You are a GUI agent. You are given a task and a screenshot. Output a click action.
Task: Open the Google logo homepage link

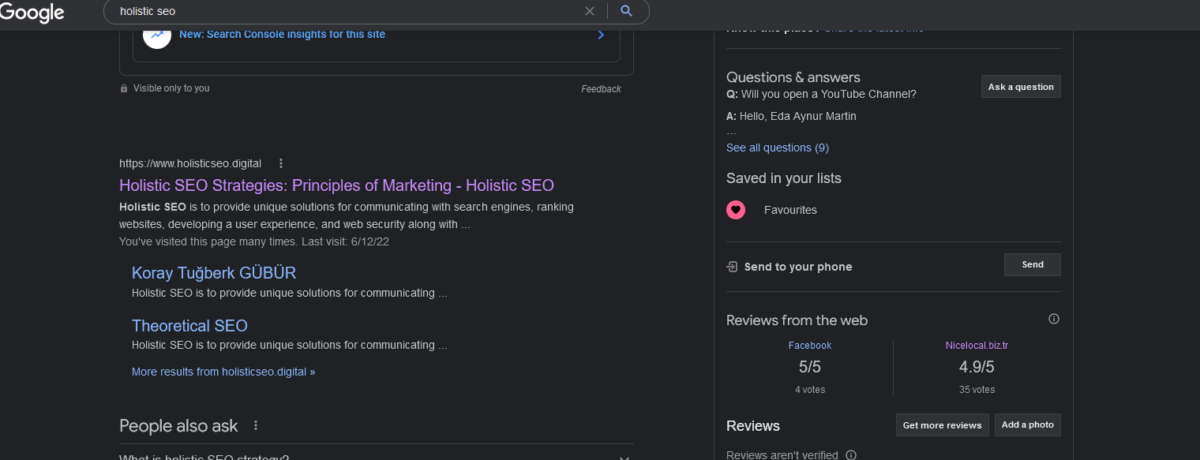point(32,12)
